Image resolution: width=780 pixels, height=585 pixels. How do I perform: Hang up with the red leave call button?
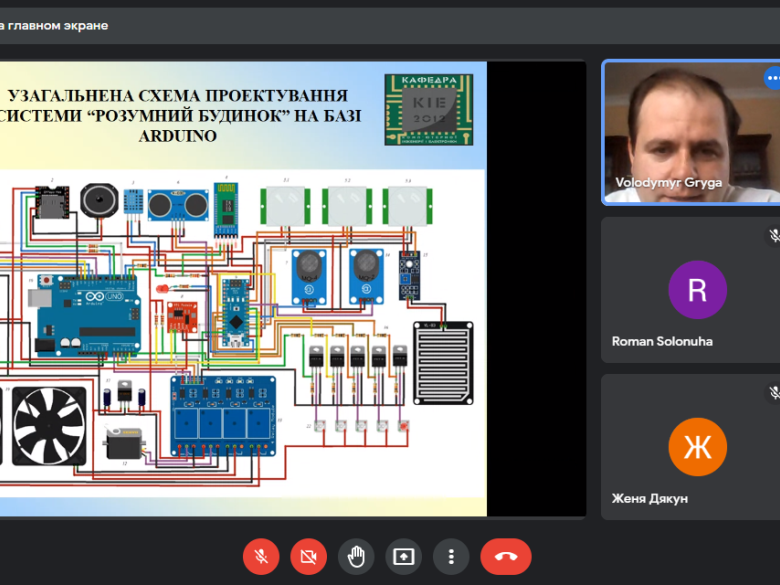[505, 556]
